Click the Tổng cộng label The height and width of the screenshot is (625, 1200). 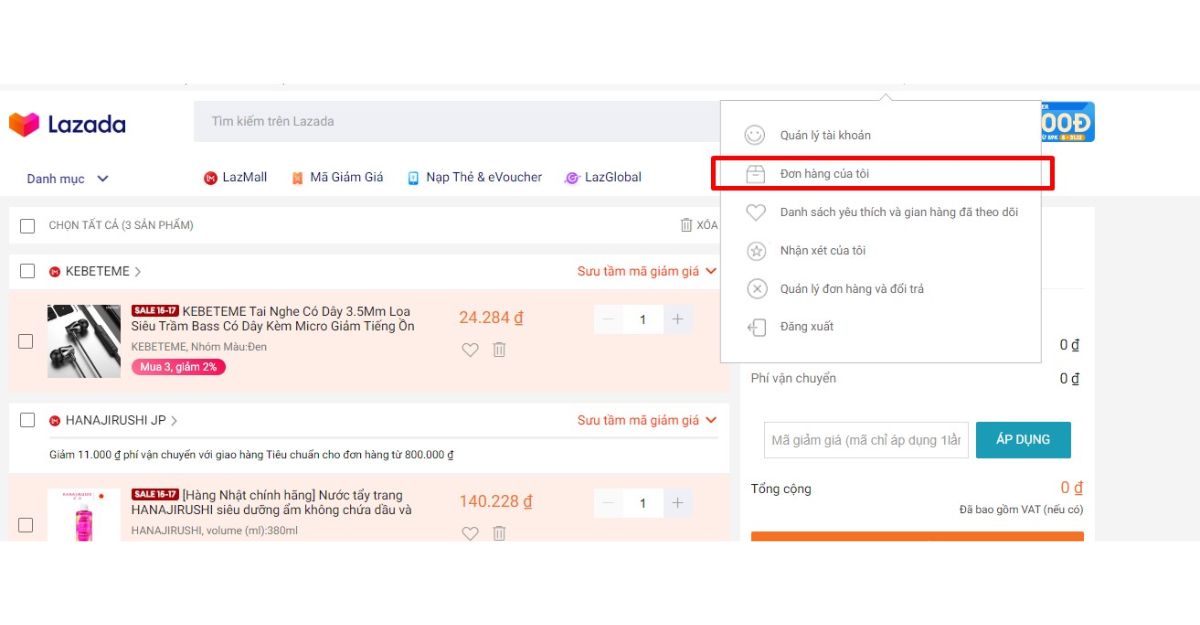coord(781,489)
